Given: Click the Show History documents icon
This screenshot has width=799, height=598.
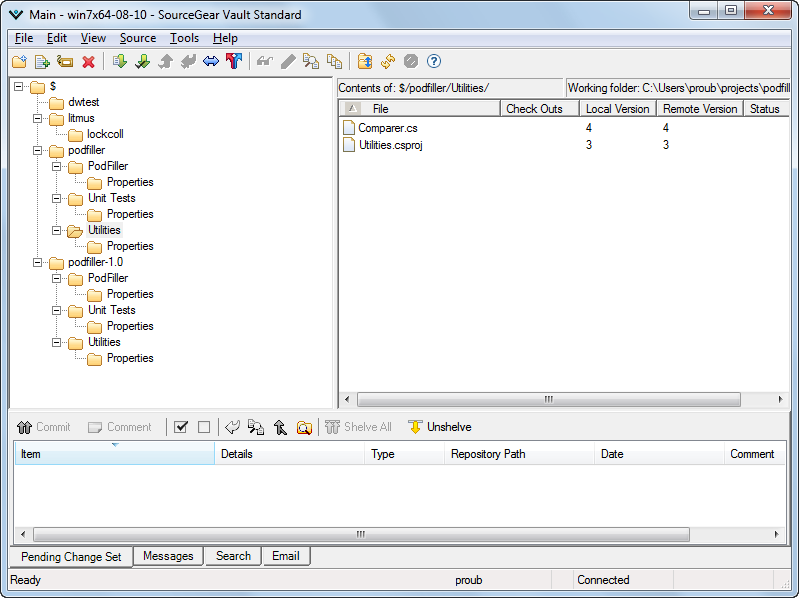Looking at the screenshot, I should [x=334, y=62].
